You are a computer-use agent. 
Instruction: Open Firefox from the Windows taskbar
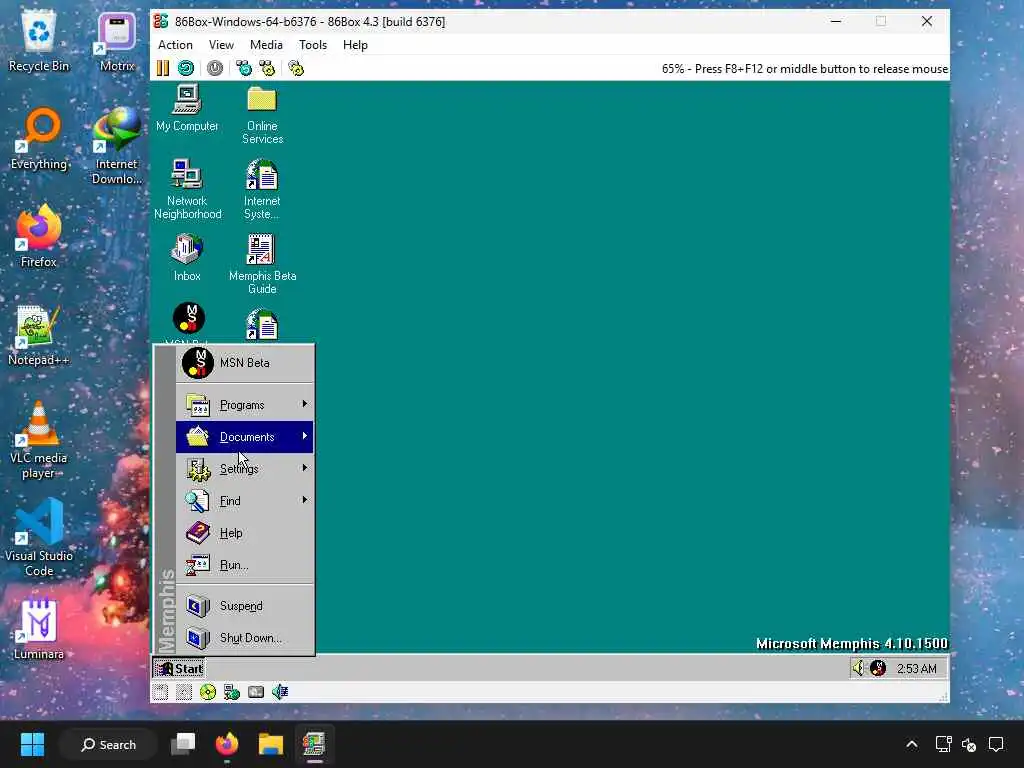click(x=227, y=744)
